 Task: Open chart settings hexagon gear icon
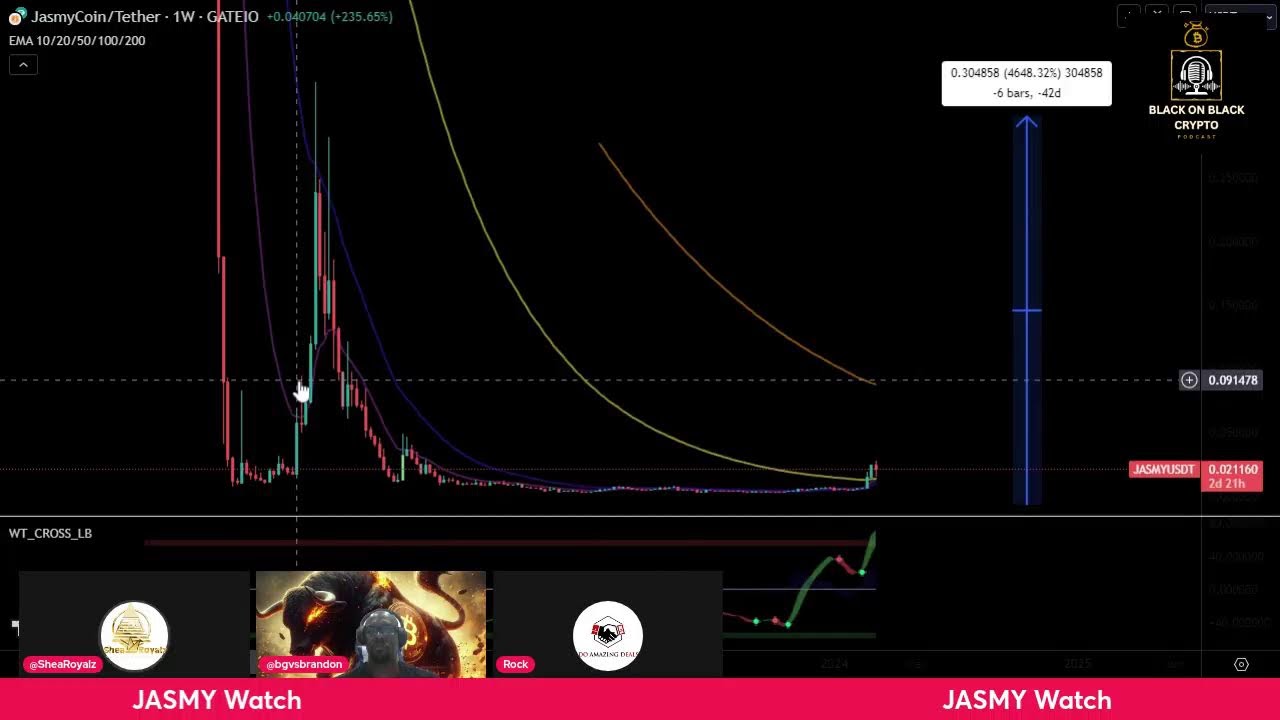(1241, 664)
